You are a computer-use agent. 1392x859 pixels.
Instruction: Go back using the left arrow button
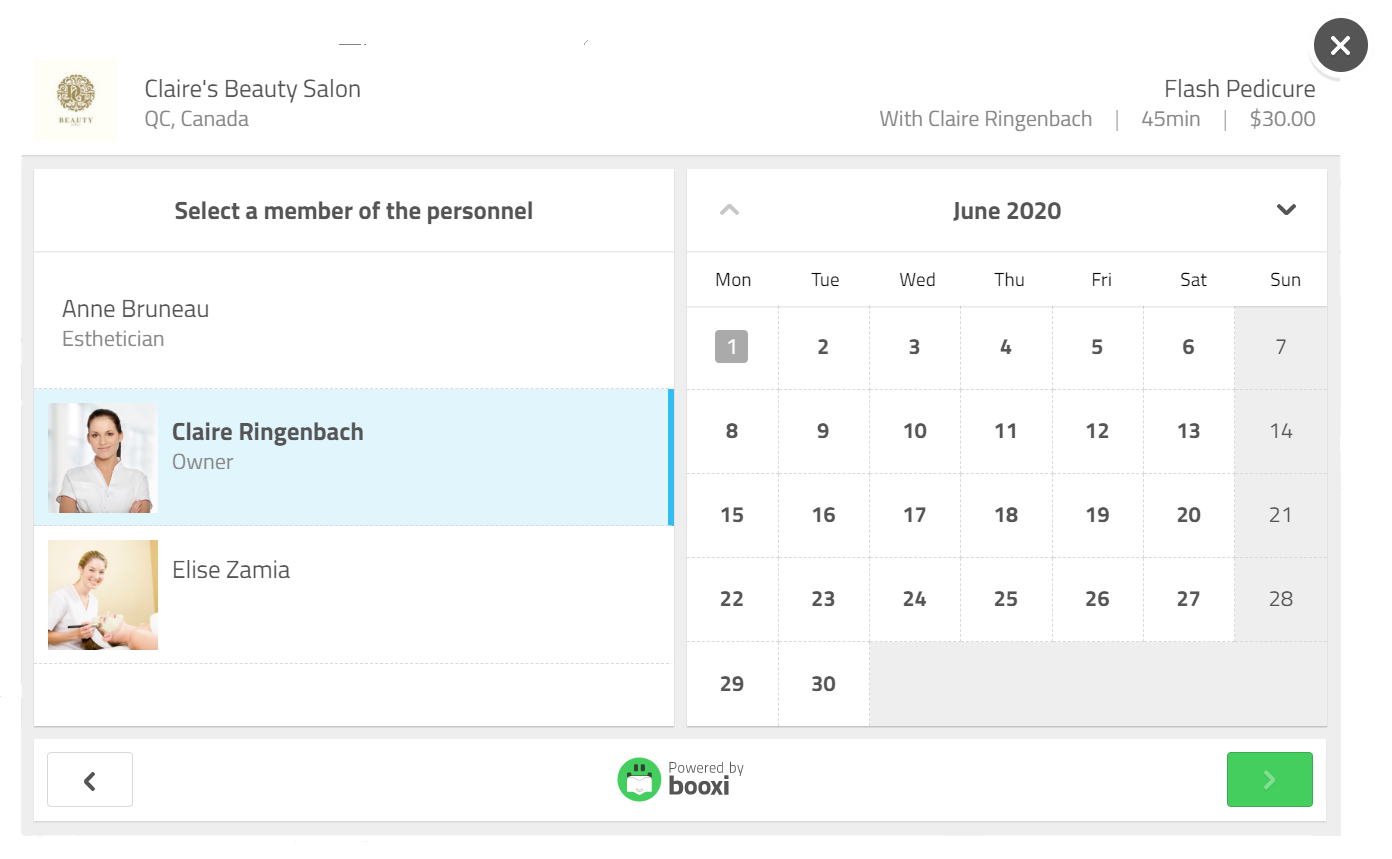[x=90, y=779]
